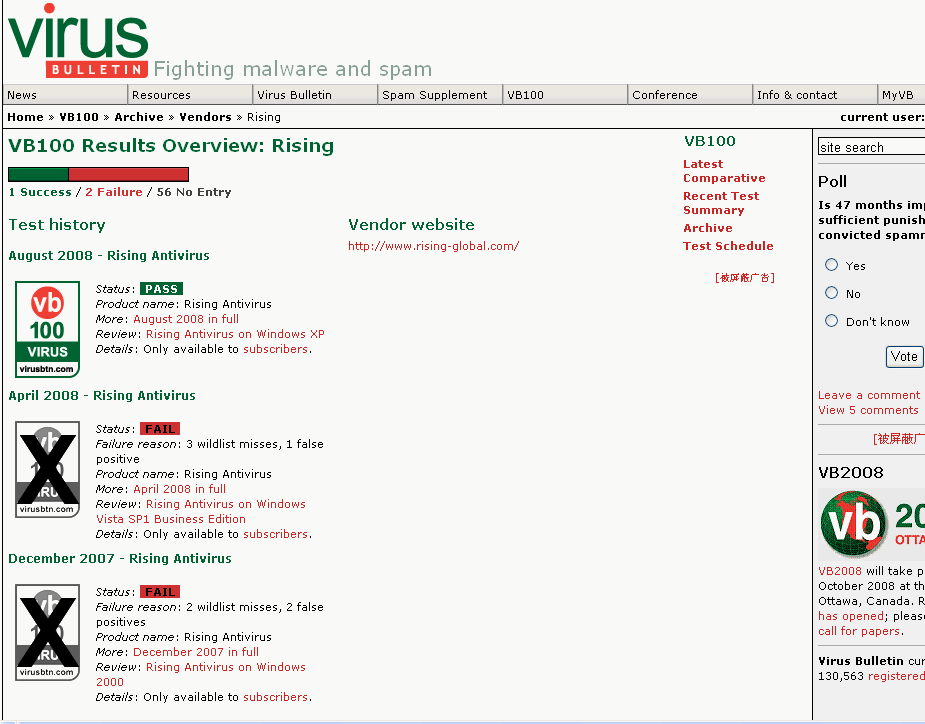Image resolution: width=925 pixels, height=724 pixels.
Task: Click has opened registration link
Action: (851, 616)
